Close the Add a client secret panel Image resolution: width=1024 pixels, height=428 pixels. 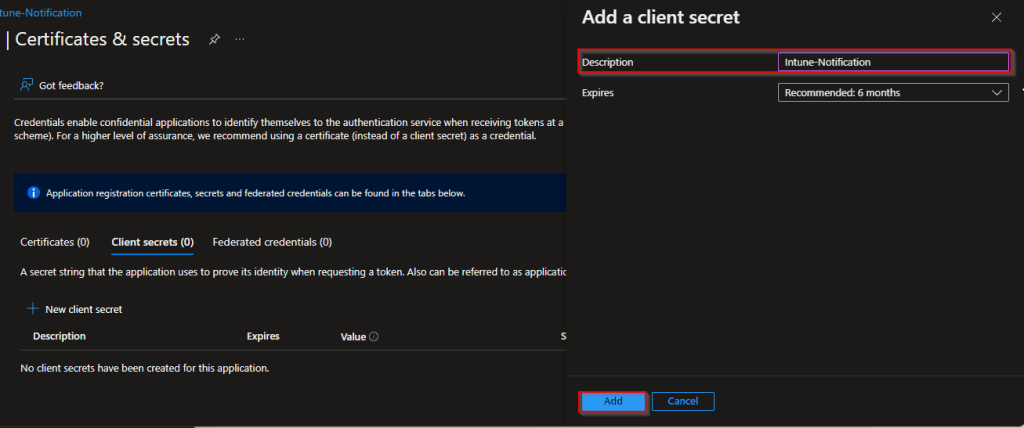995,17
